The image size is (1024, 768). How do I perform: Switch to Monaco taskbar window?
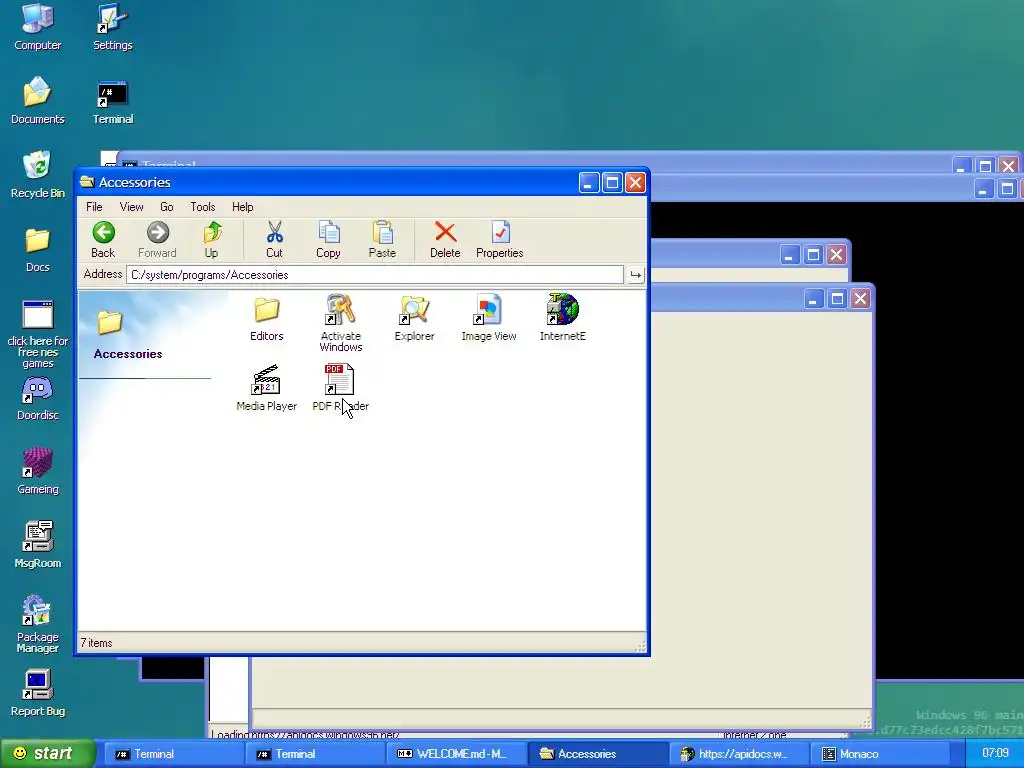coord(880,754)
